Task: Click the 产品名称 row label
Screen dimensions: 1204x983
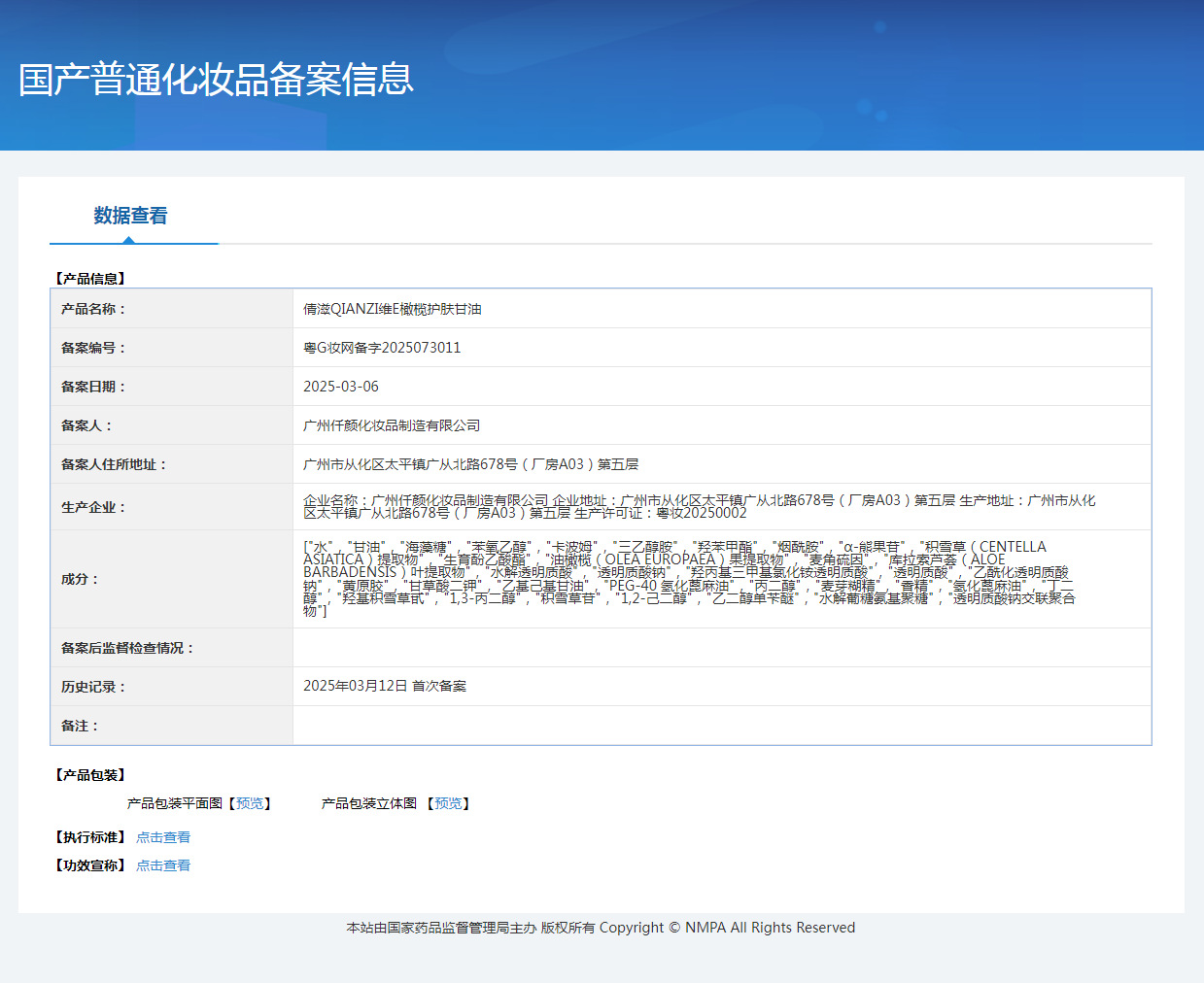Action: pos(93,309)
